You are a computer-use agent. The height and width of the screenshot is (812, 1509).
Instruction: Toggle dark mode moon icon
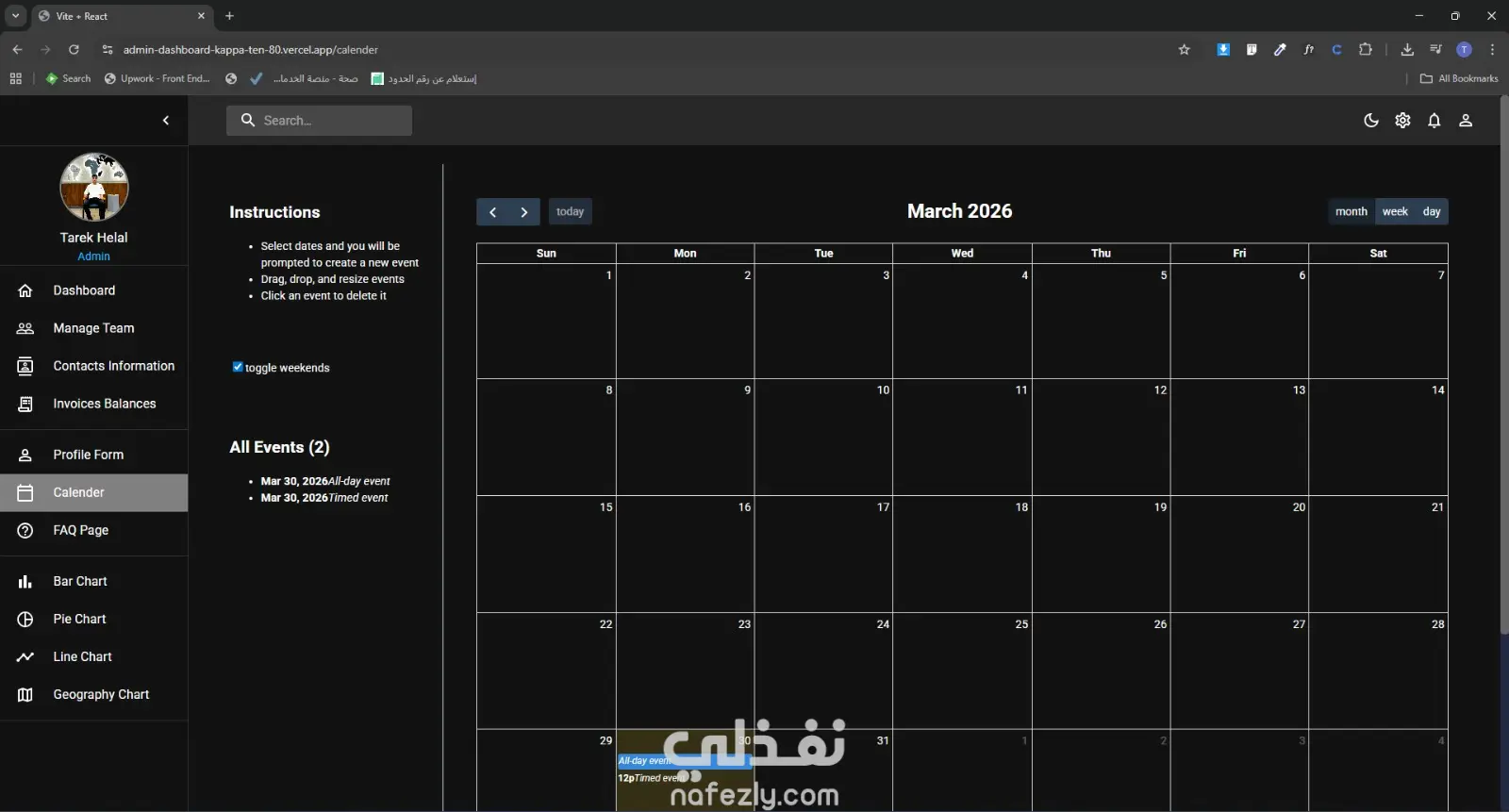(1371, 121)
